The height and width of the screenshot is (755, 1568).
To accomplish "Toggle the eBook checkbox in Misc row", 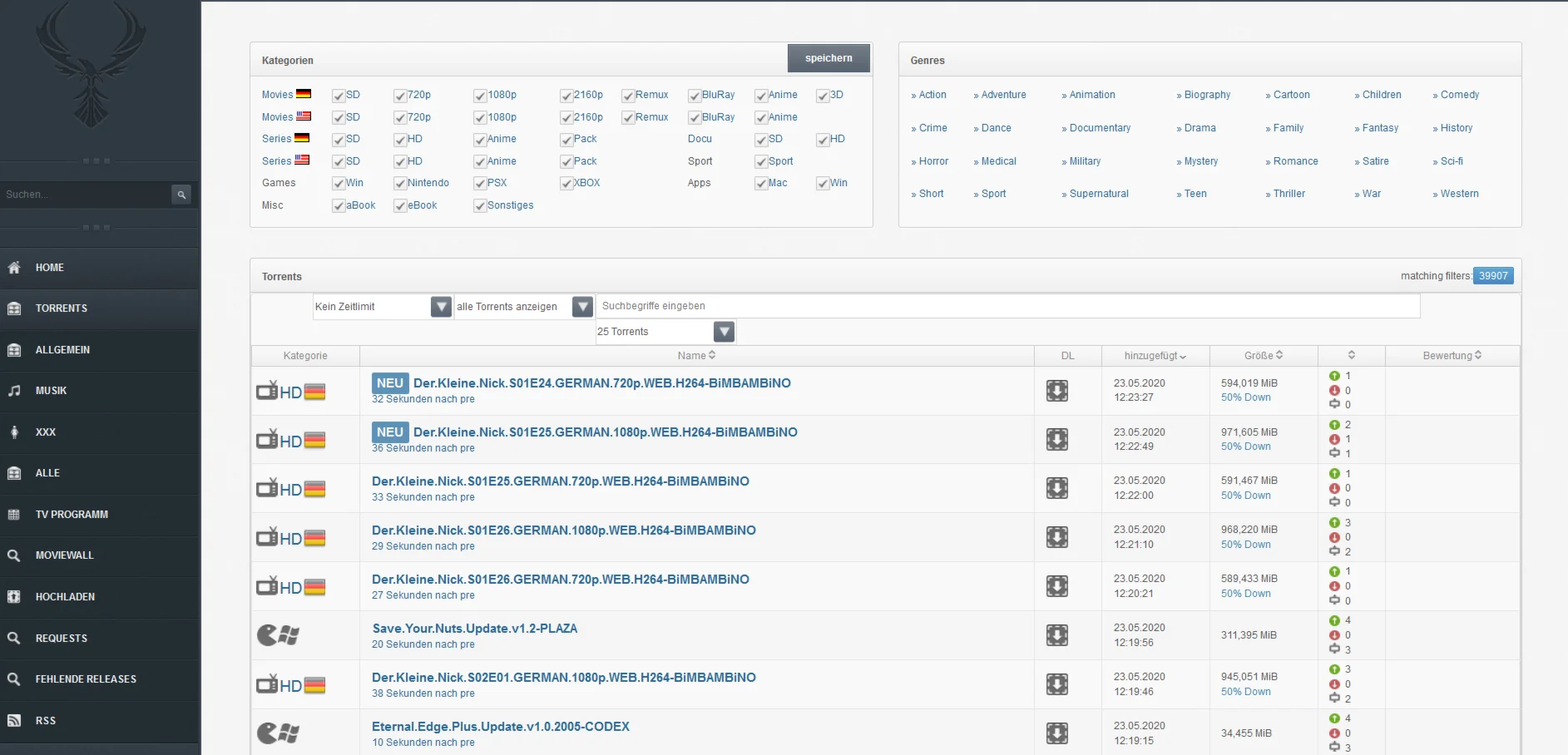I will (x=400, y=206).
